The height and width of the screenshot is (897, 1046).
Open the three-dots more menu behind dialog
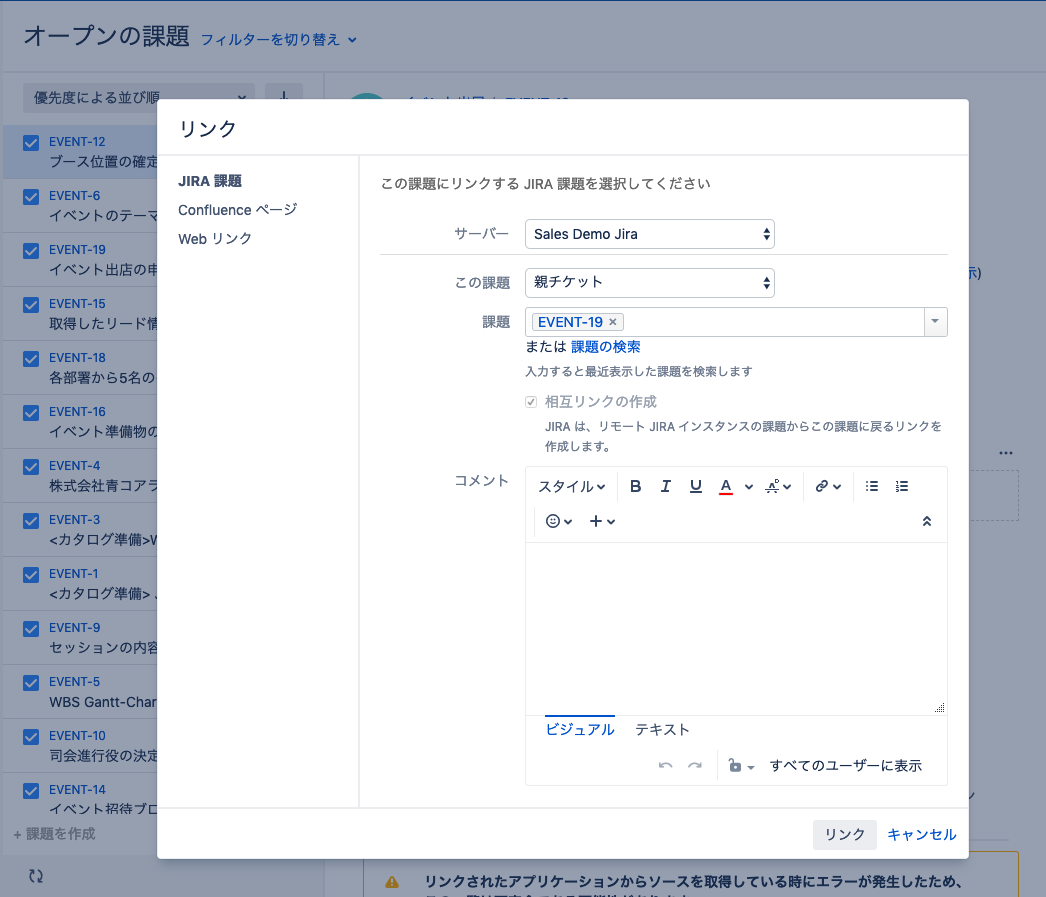(x=1006, y=453)
